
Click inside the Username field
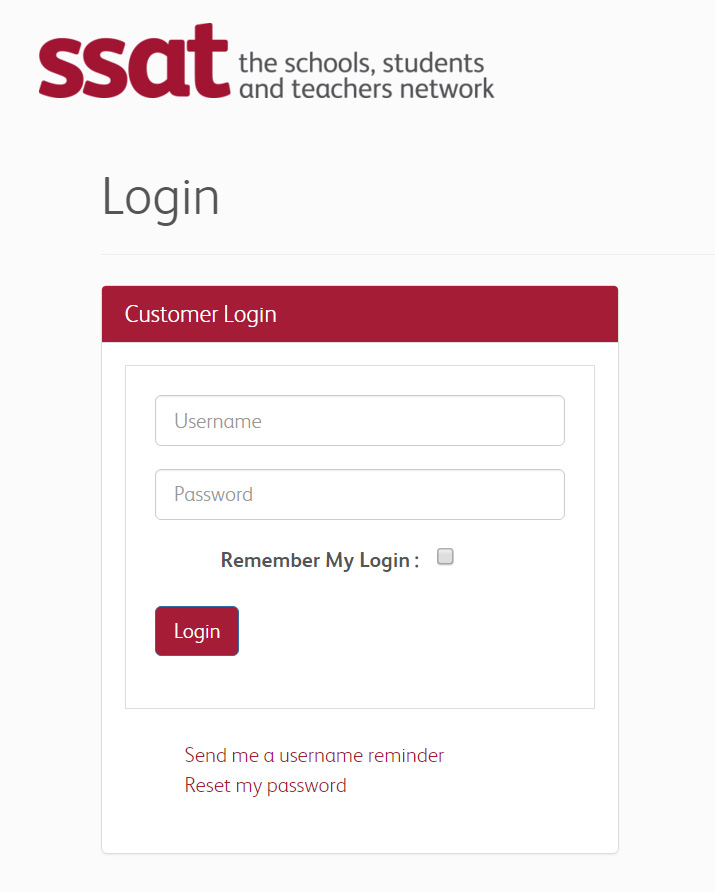pos(359,420)
